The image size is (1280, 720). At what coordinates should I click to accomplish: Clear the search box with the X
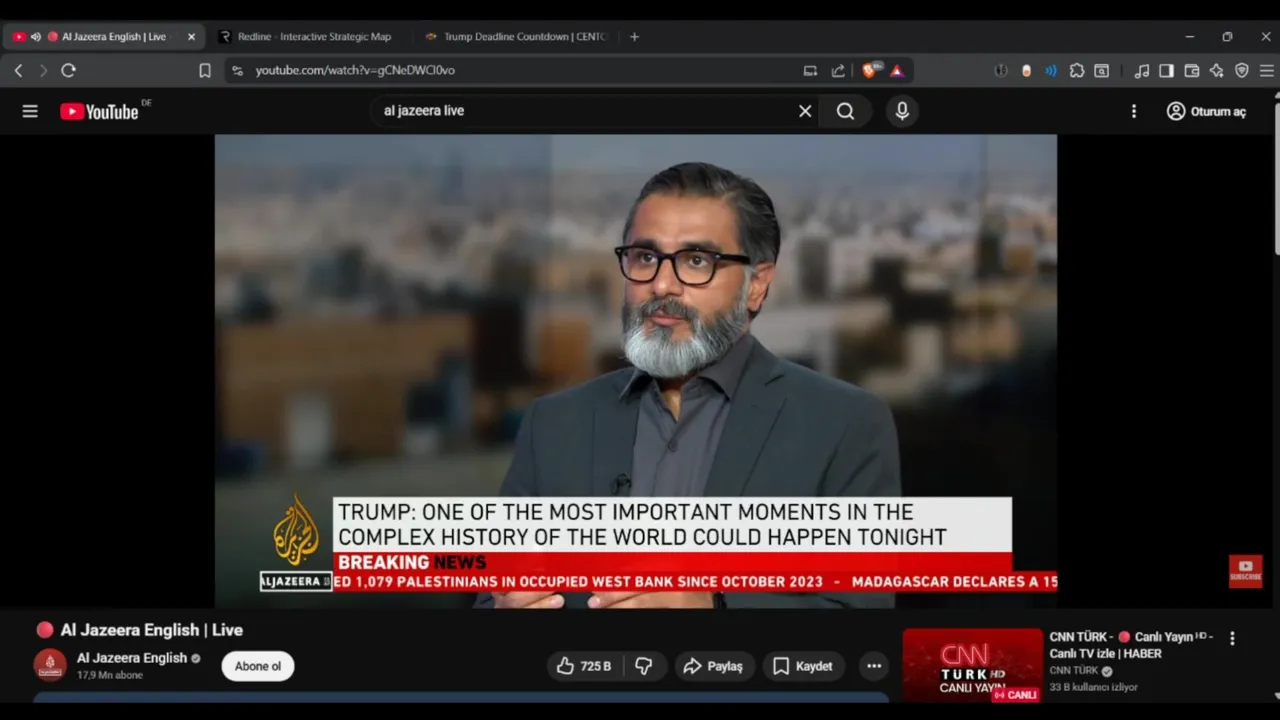(805, 111)
